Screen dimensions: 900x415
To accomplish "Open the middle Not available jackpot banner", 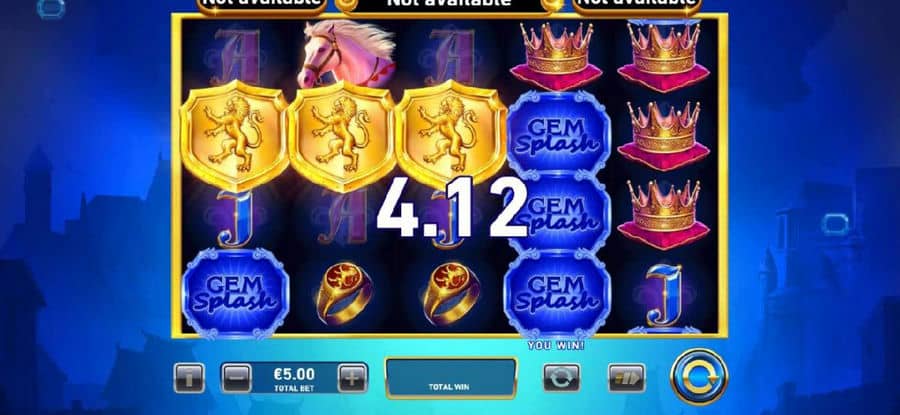I will [449, 5].
